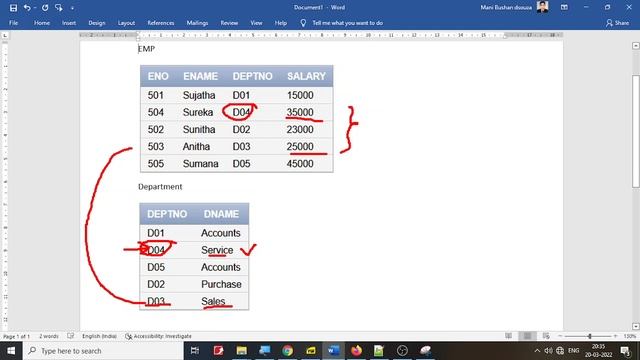This screenshot has height=360, width=640.
Task: Open Google Chrome from the taskbar
Action: 288,351
